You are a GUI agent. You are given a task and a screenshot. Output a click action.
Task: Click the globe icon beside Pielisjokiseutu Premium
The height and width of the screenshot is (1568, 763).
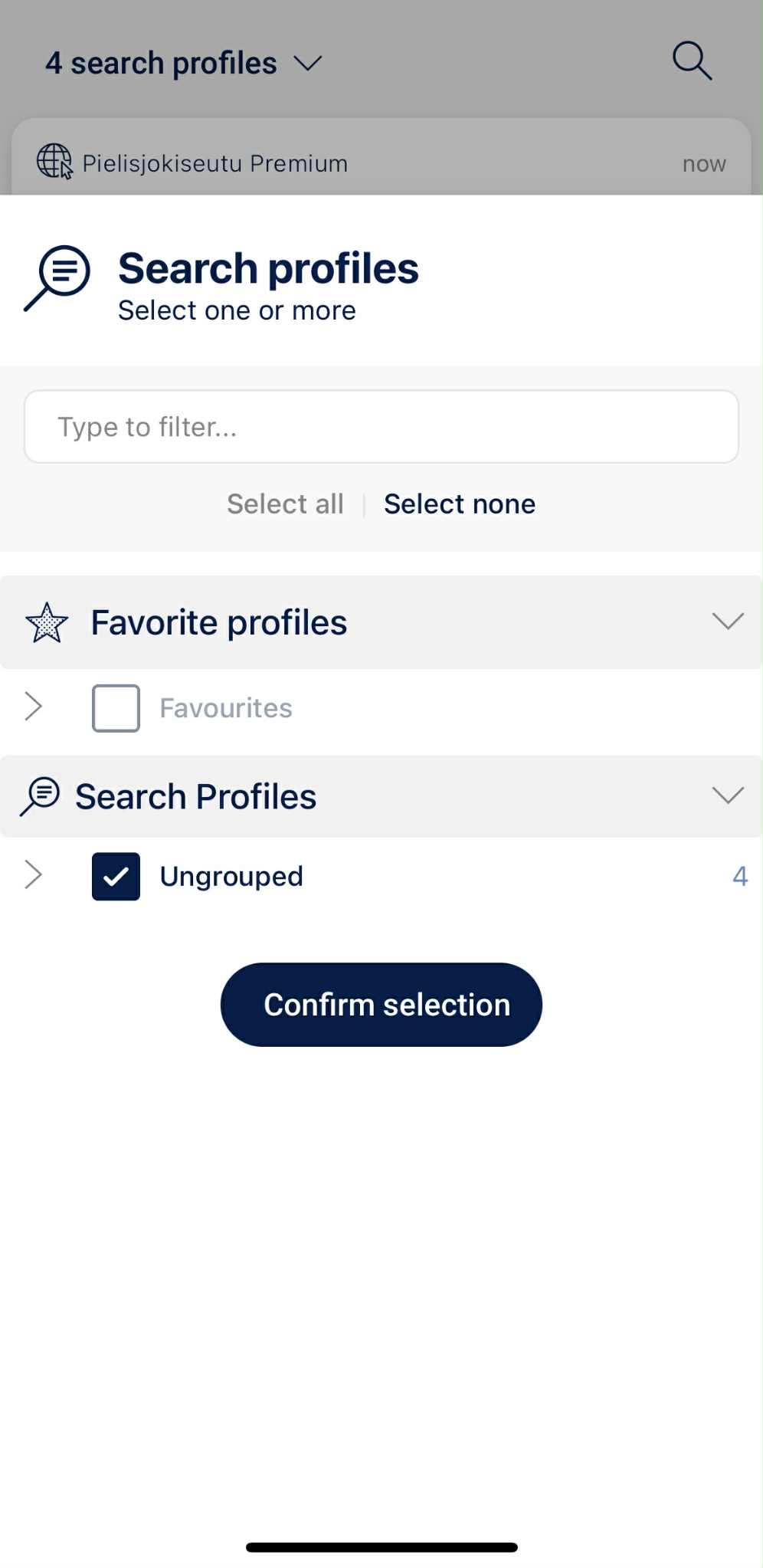pos(54,162)
